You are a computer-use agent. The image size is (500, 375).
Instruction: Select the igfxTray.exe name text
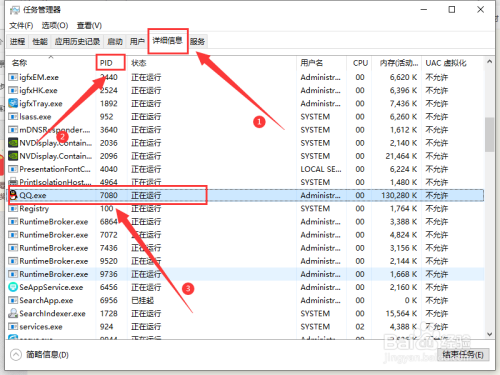coord(41,104)
